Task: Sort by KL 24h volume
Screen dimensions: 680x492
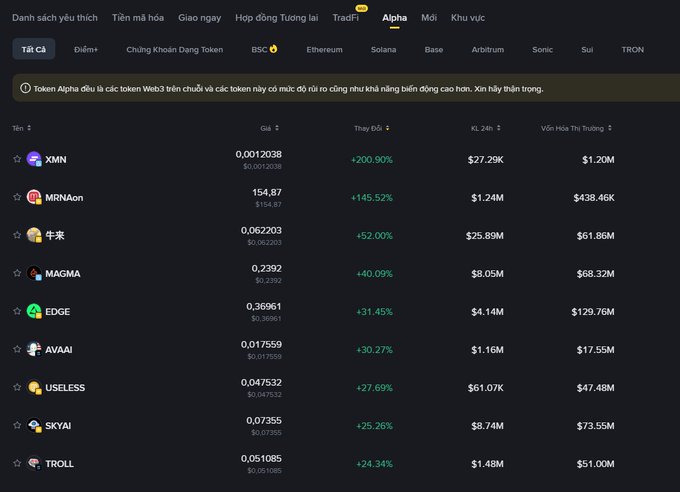Action: point(486,128)
